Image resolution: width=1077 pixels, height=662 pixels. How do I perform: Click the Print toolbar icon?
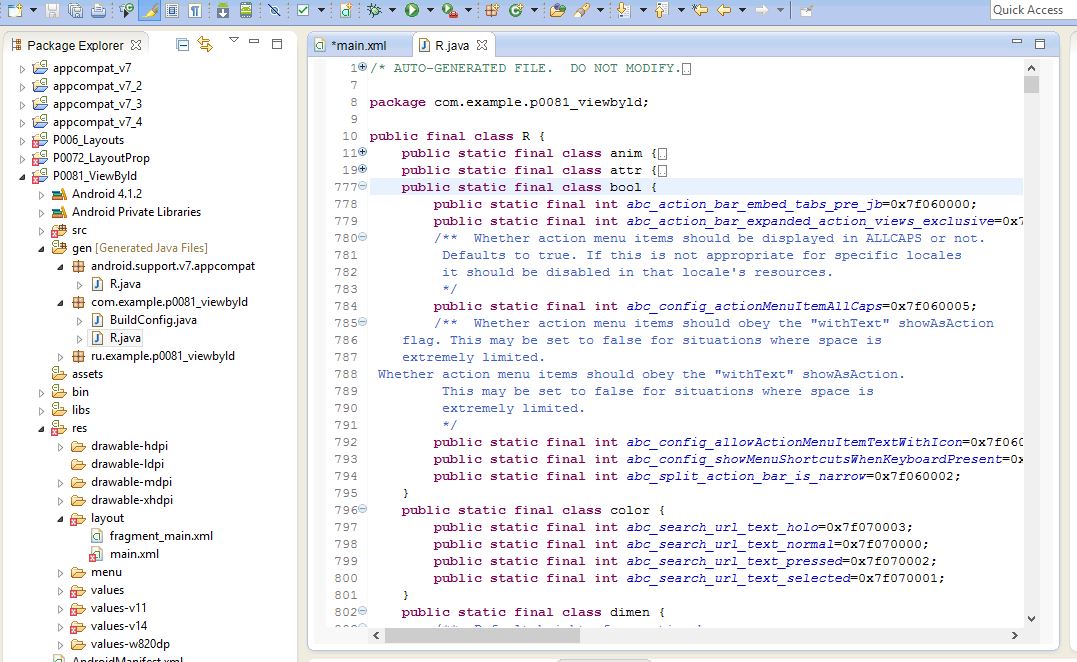click(98, 10)
